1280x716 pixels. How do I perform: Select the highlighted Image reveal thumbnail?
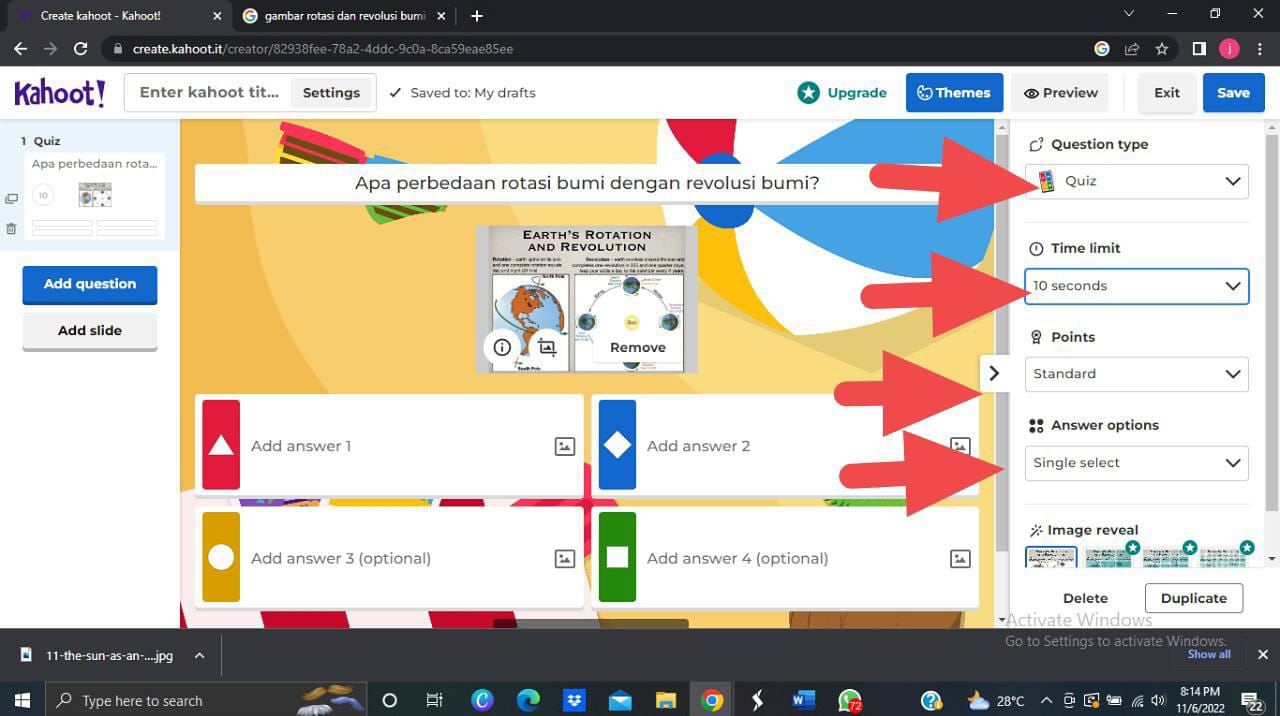coord(1052,557)
